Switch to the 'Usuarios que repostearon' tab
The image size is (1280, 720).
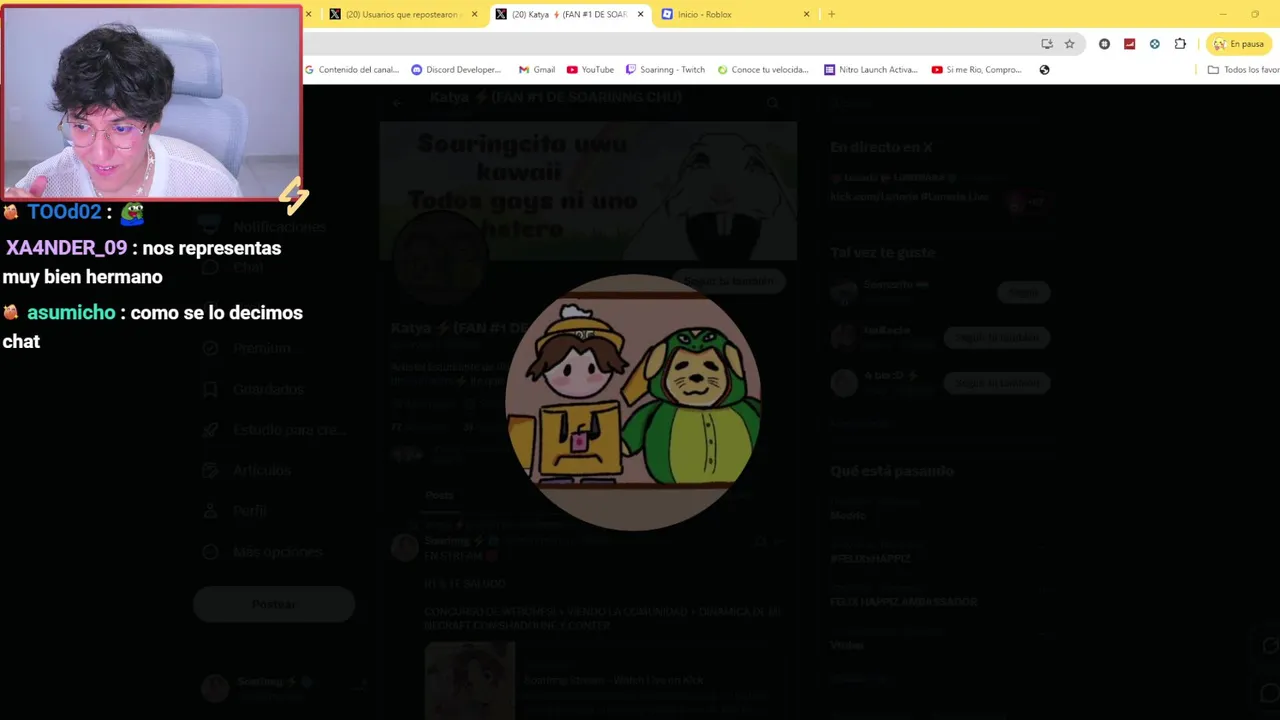[x=396, y=14]
